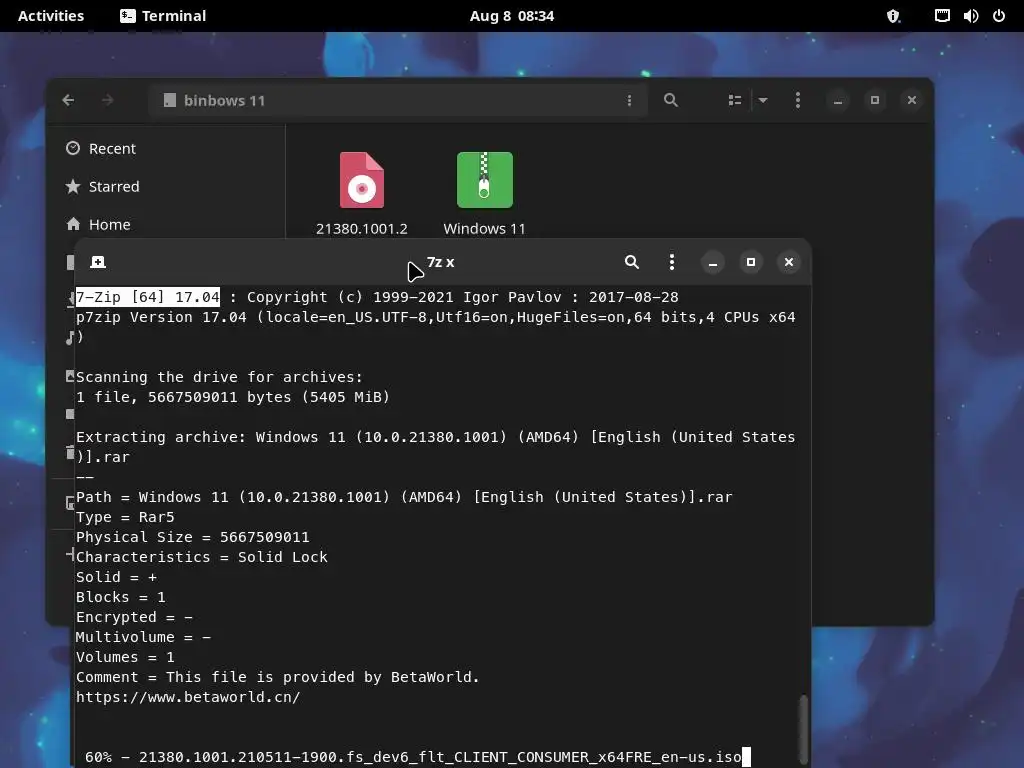1024x768 pixels.
Task: Minimize the Files window
Action: click(x=838, y=100)
